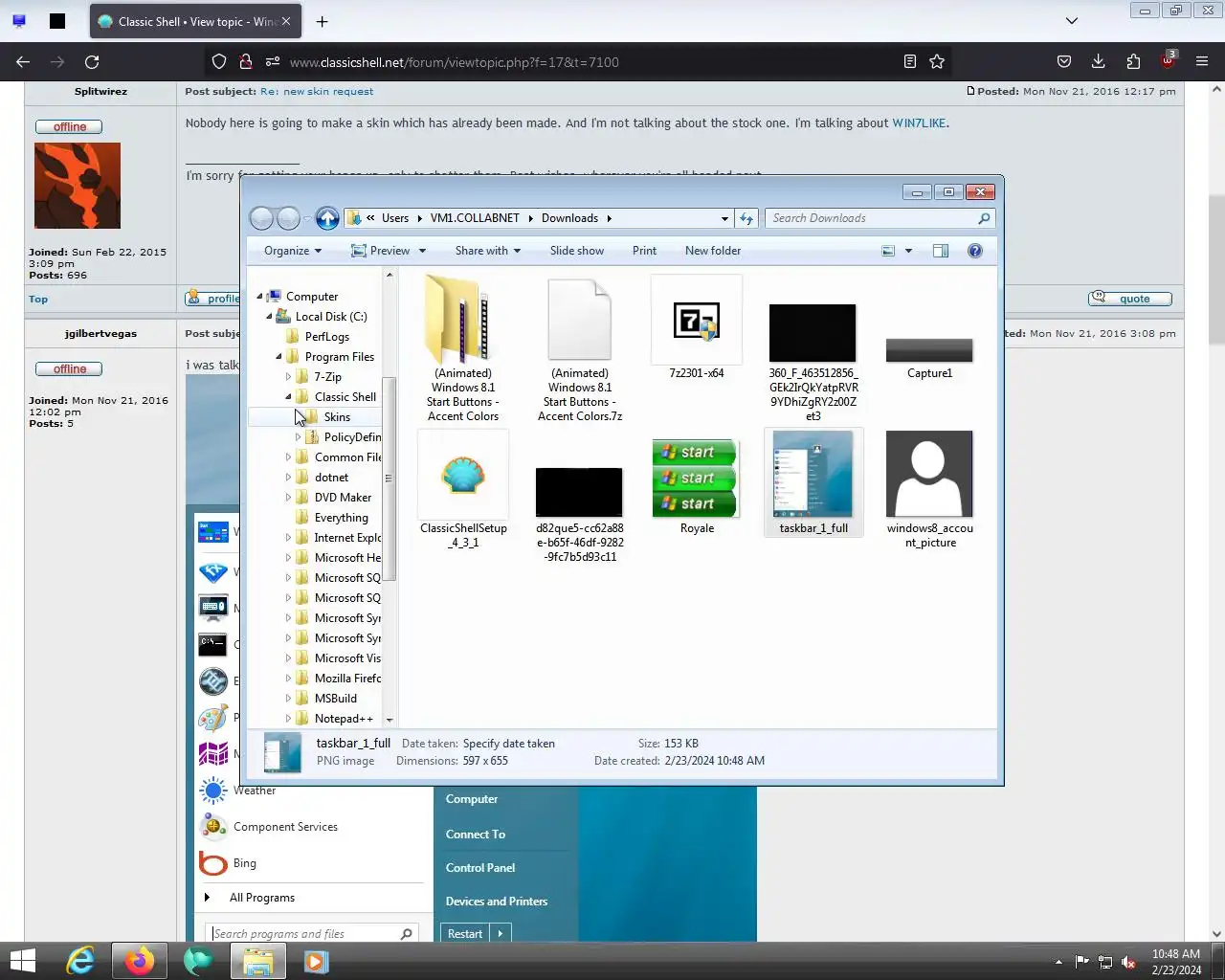Select the 7z2301-x64 installer
The width and height of the screenshot is (1225, 980).
[x=696, y=327]
